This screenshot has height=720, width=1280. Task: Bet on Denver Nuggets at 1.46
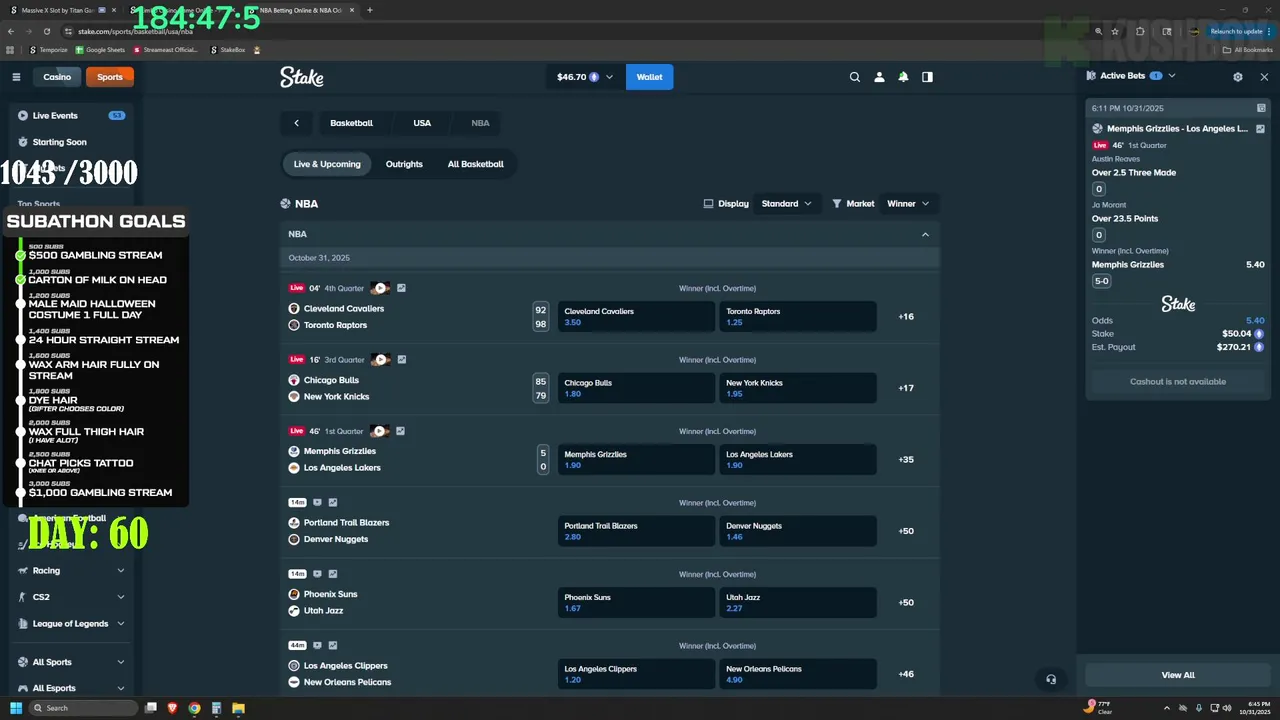point(798,531)
